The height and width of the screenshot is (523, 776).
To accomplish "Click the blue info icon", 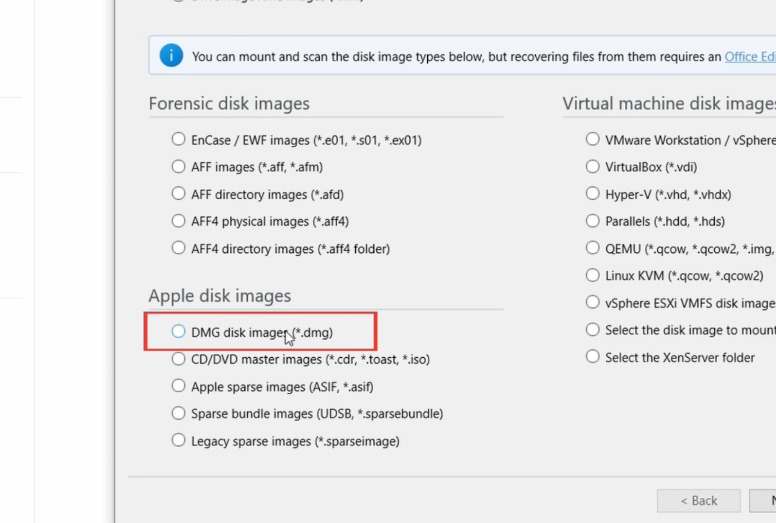I will click(x=171, y=55).
